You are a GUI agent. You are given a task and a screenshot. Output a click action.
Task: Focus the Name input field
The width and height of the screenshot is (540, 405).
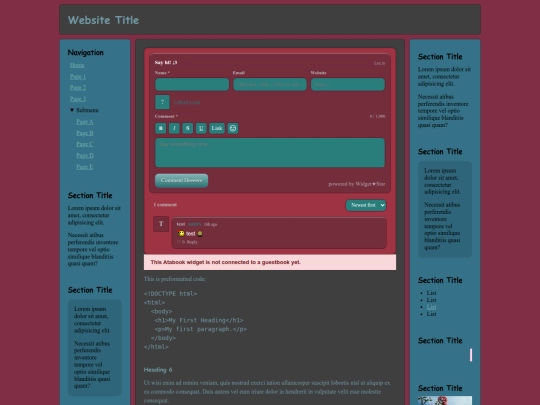pos(192,84)
